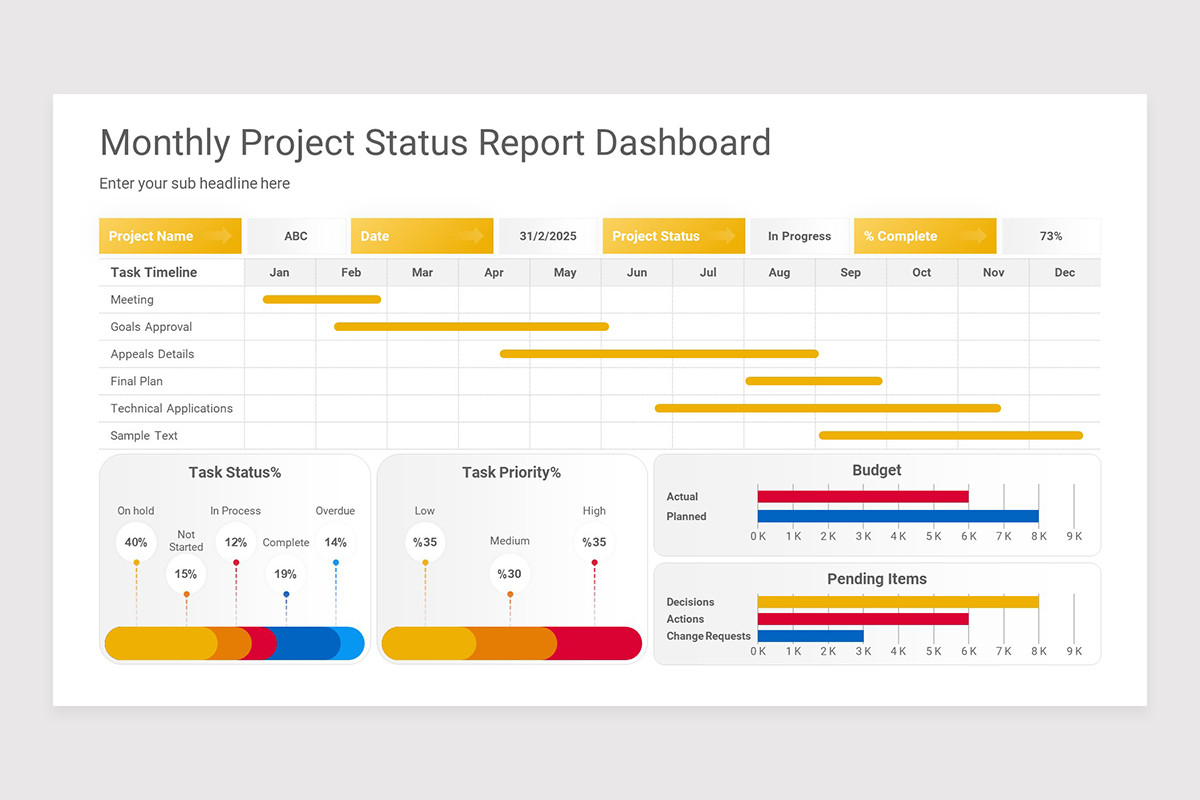This screenshot has width=1200, height=800.
Task: Select the Medium %30 priority marker
Action: 510,573
